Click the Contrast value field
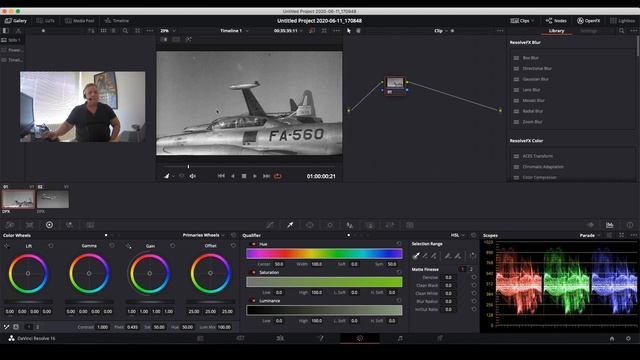Screen dimensions: 640x360 pos(102,327)
